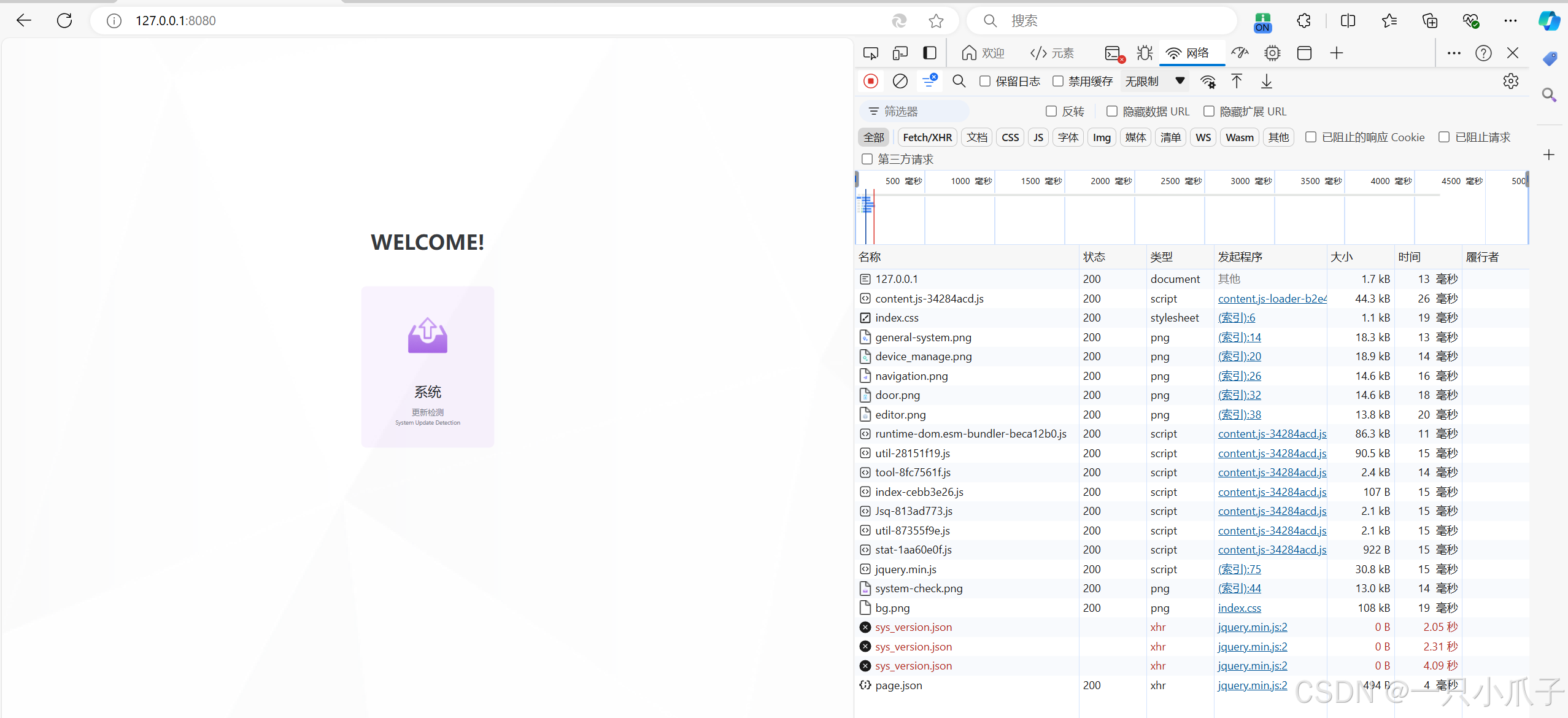The width and height of the screenshot is (1568, 718).
Task: Clear the network log
Action: click(x=900, y=81)
